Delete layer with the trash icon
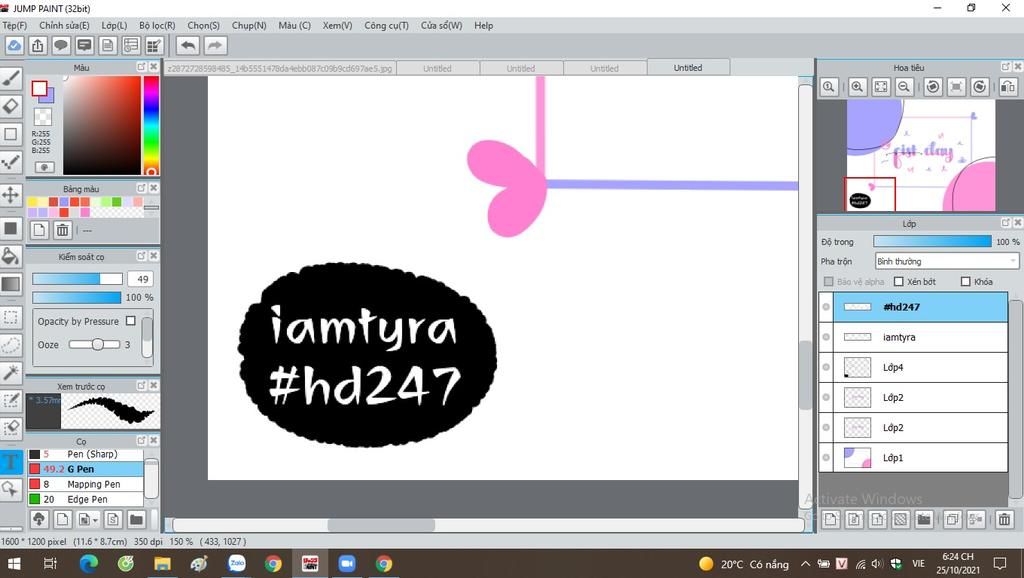This screenshot has height=578, width=1024. [x=1004, y=520]
